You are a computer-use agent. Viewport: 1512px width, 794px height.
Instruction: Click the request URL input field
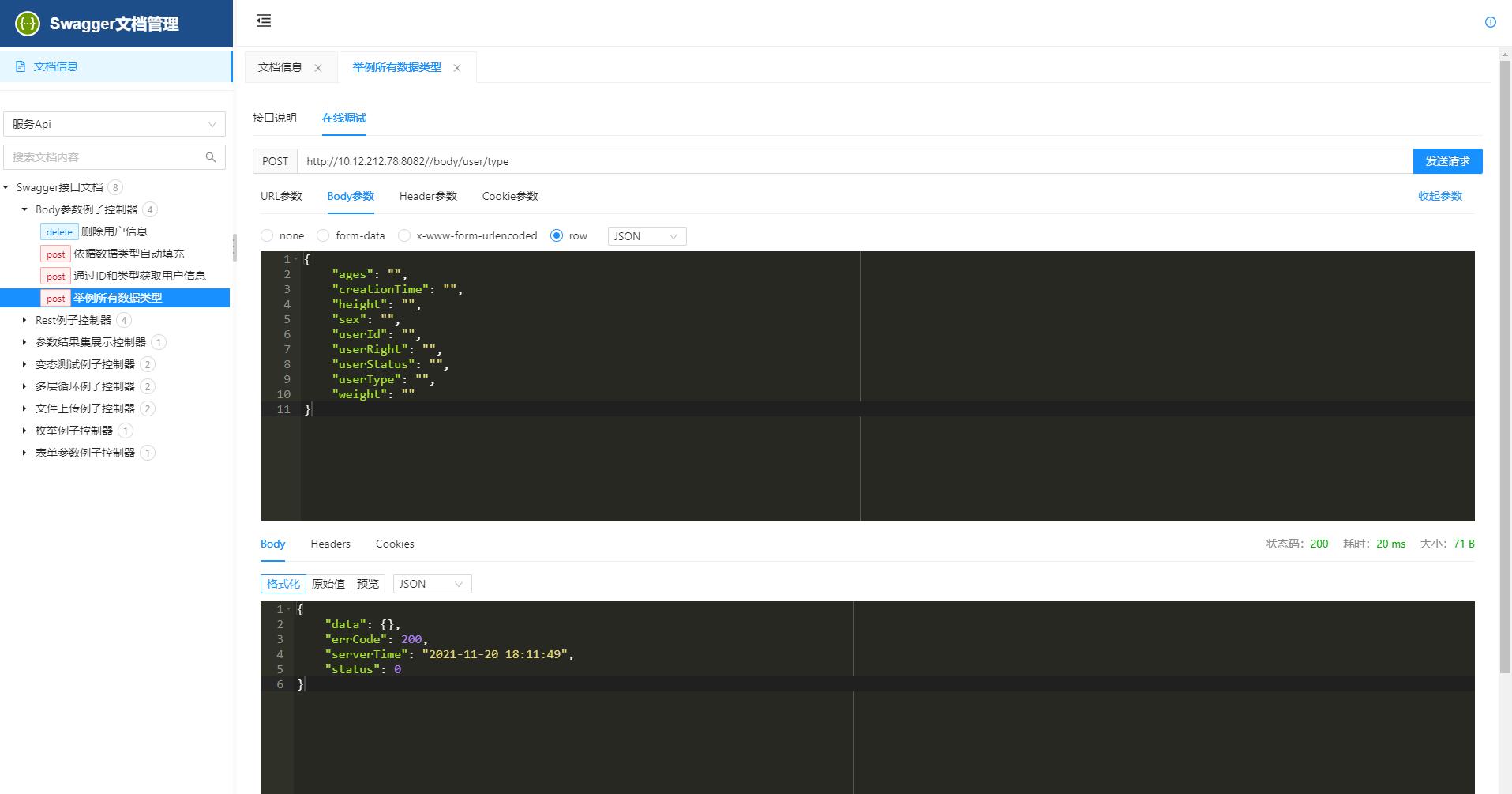(853, 161)
